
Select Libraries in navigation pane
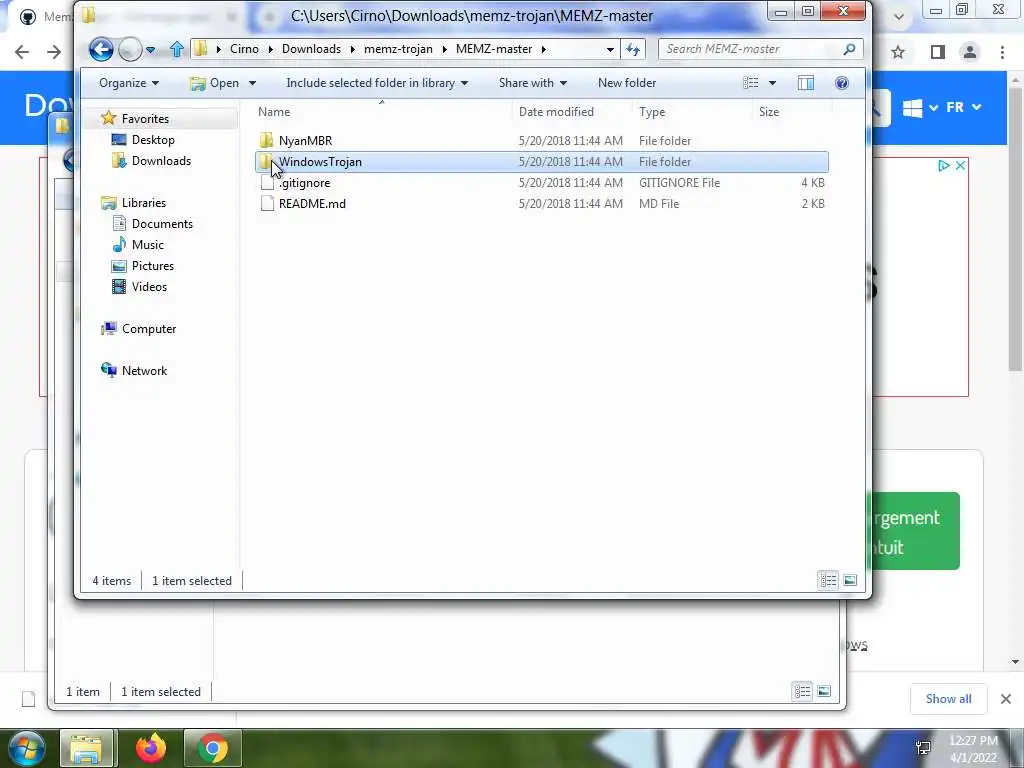(x=144, y=202)
